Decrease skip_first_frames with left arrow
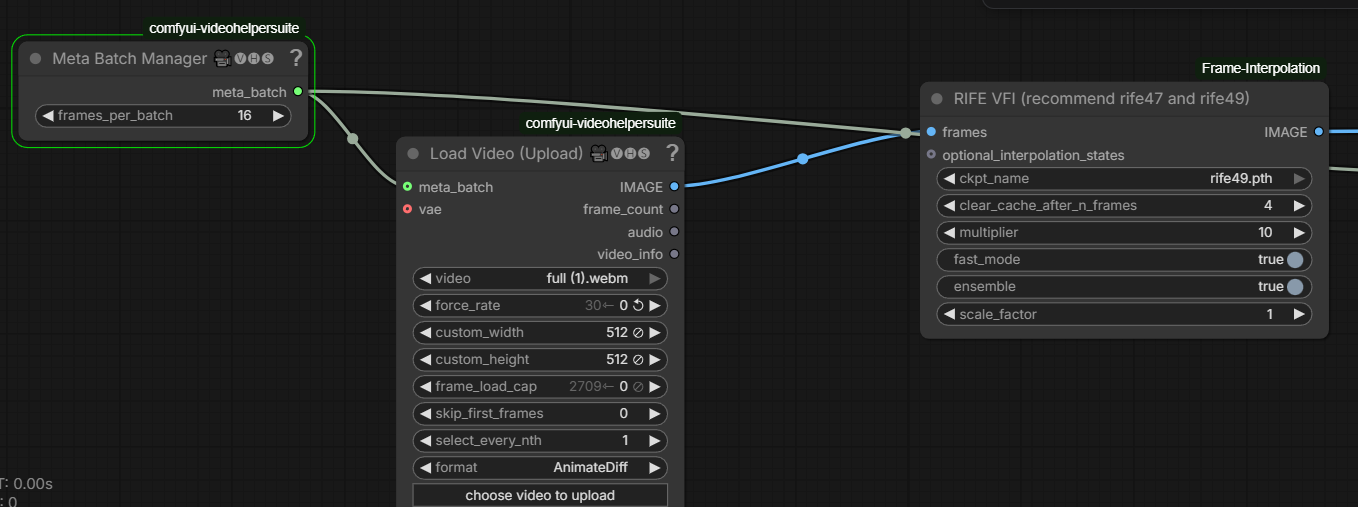This screenshot has height=507, width=1358. point(424,413)
